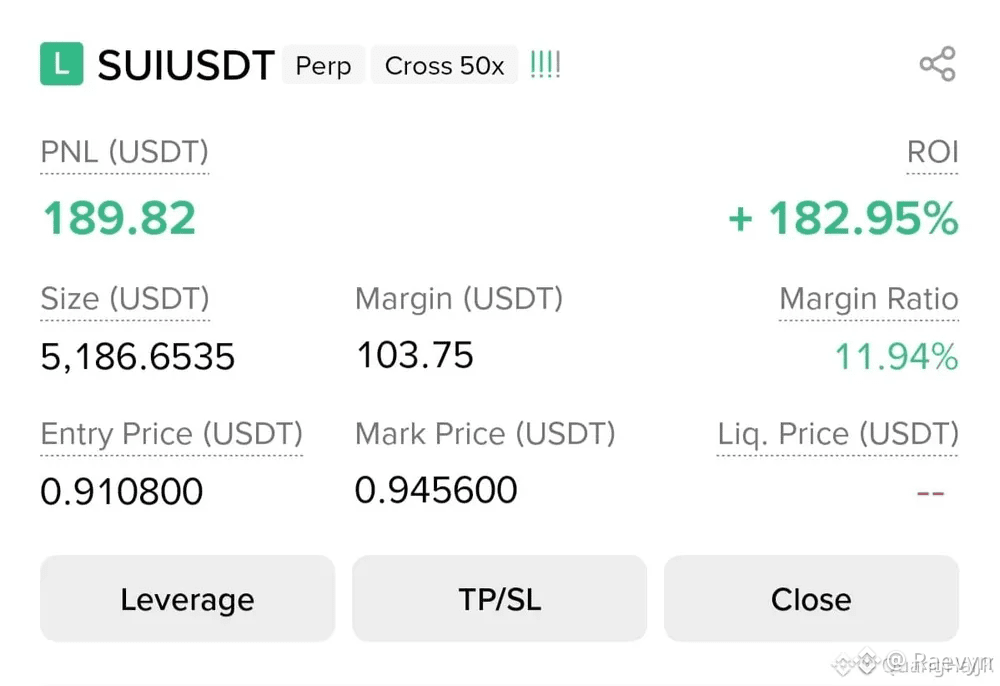Tap the PNL (USDT) label

click(x=124, y=152)
